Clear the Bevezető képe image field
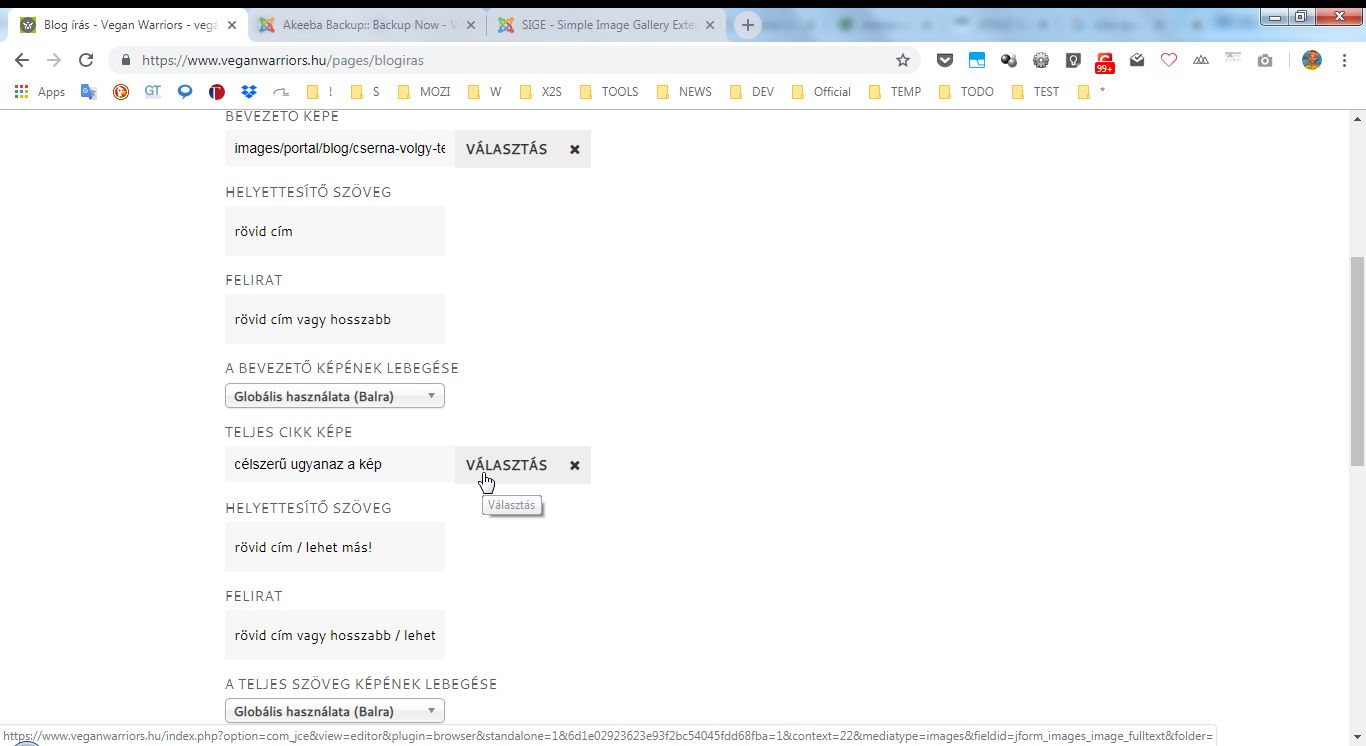 (575, 149)
